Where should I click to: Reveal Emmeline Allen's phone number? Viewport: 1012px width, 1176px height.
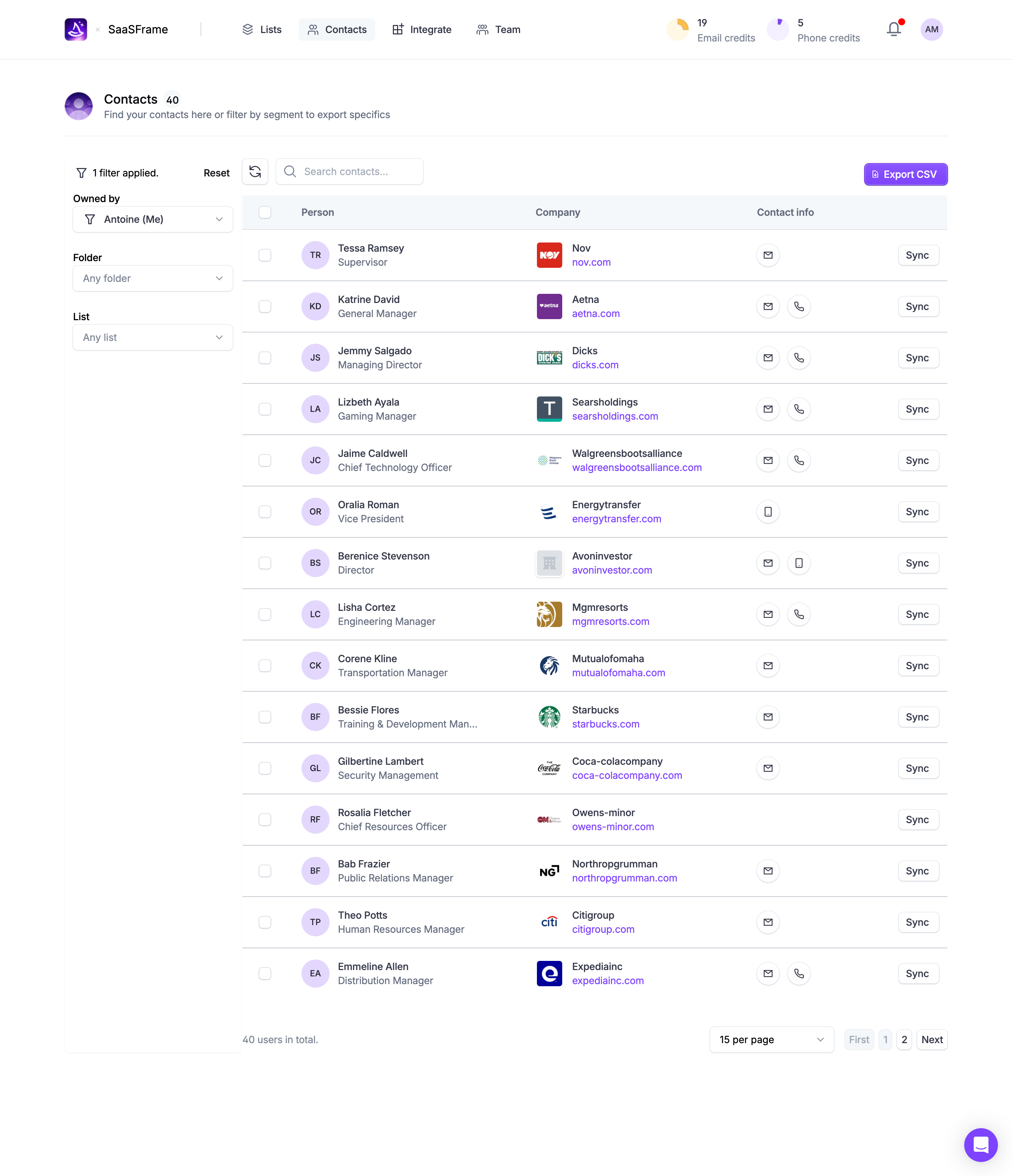click(799, 973)
